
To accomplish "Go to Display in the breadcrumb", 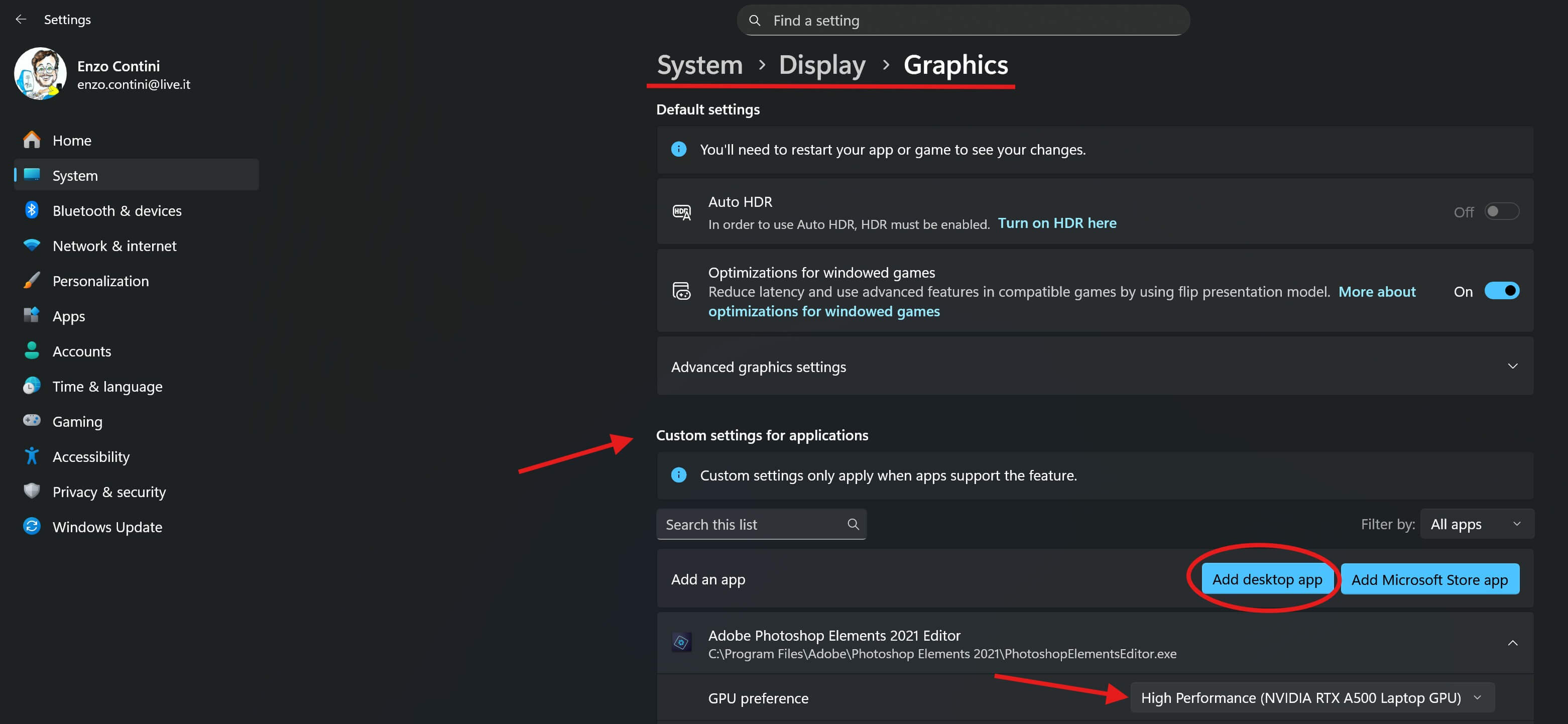I will (x=822, y=65).
